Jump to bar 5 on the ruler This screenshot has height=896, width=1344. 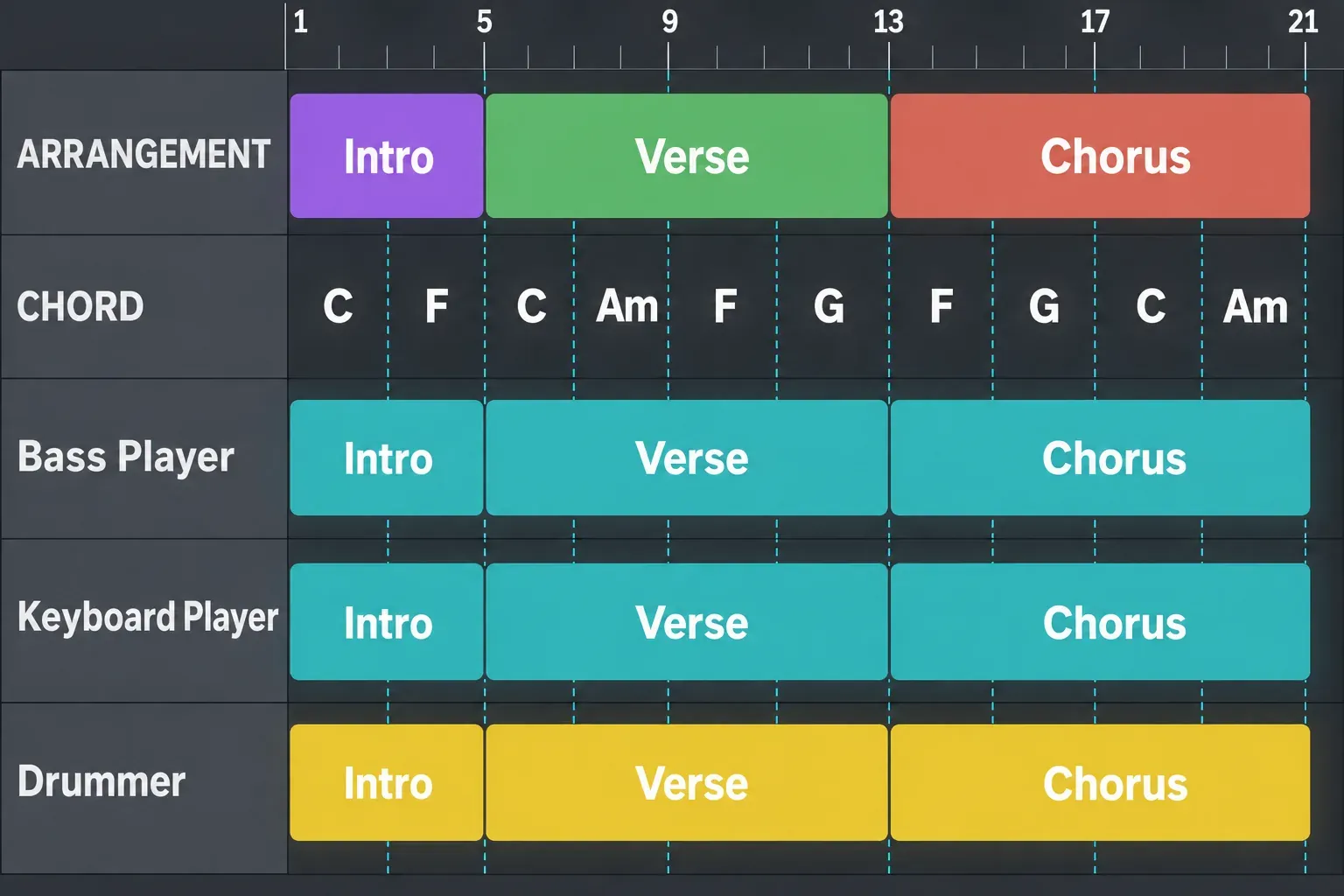coord(485,22)
